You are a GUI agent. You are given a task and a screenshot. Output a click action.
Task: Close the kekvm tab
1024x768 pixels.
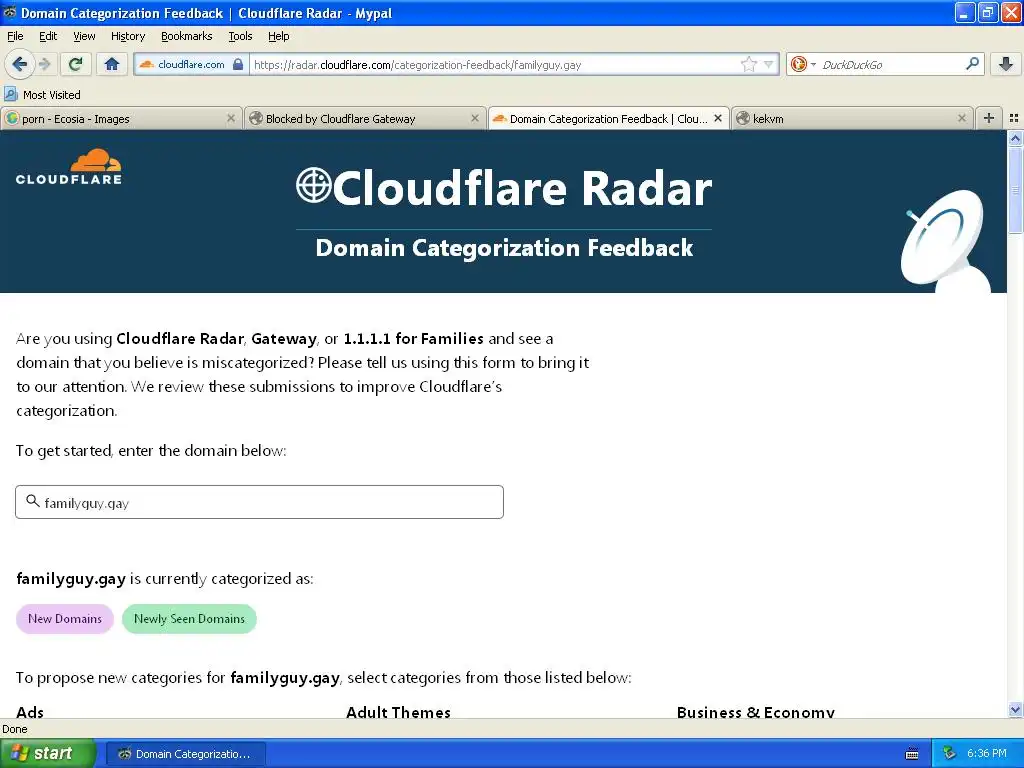tap(961, 118)
